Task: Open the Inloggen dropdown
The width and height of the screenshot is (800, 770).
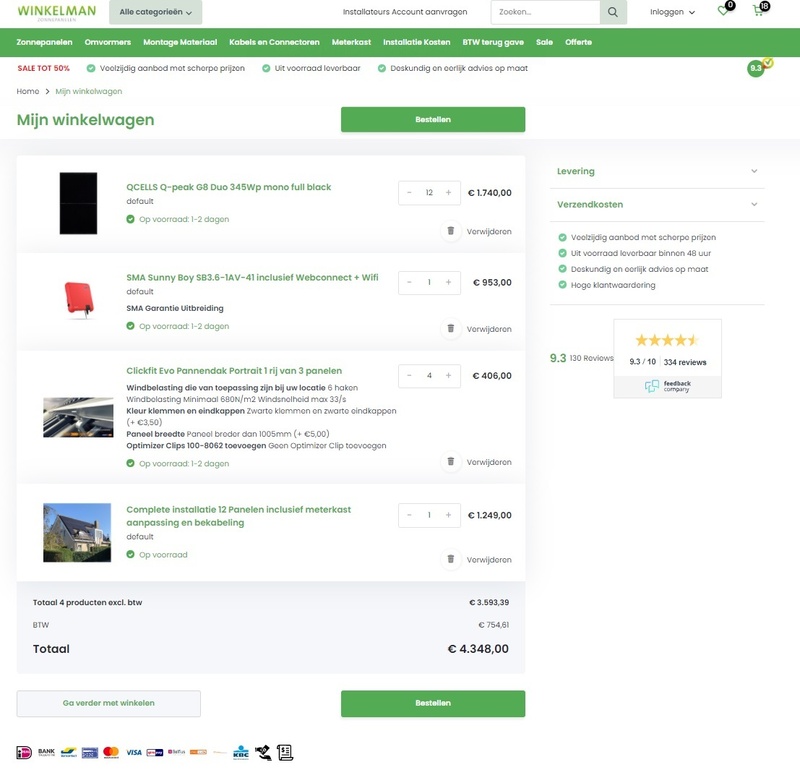Action: [x=672, y=12]
